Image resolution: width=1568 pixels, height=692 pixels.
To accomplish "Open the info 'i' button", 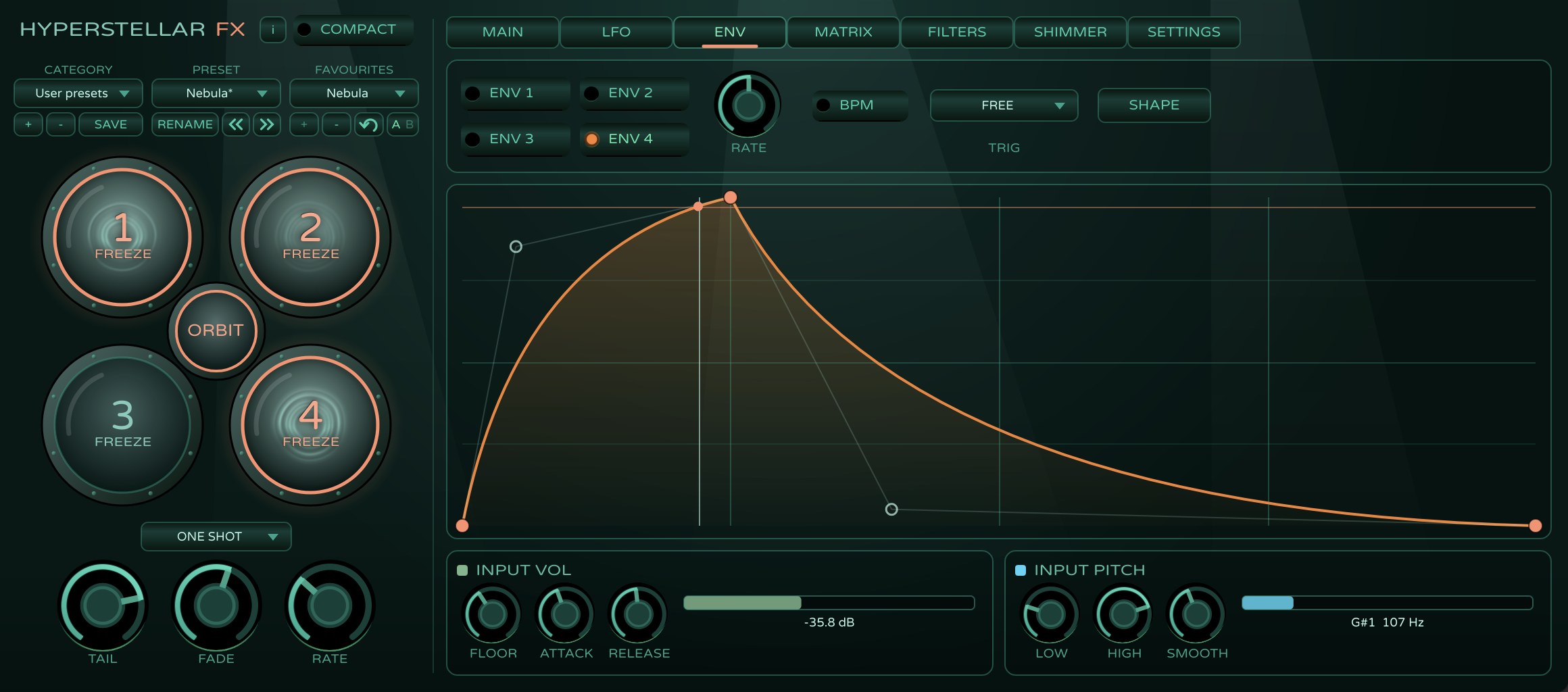I will point(273,30).
